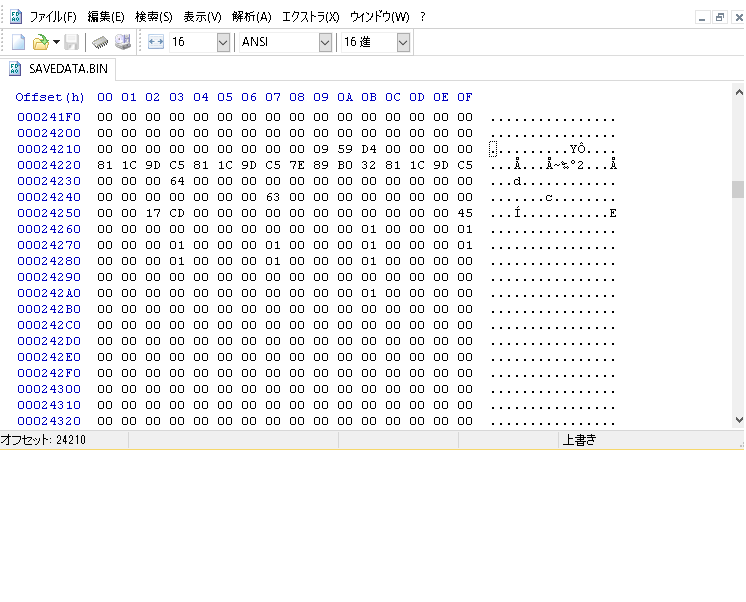Click column header 0F

click(x=465, y=97)
